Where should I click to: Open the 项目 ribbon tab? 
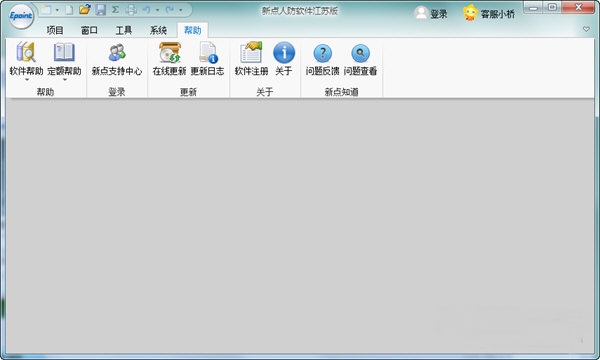pos(55,30)
